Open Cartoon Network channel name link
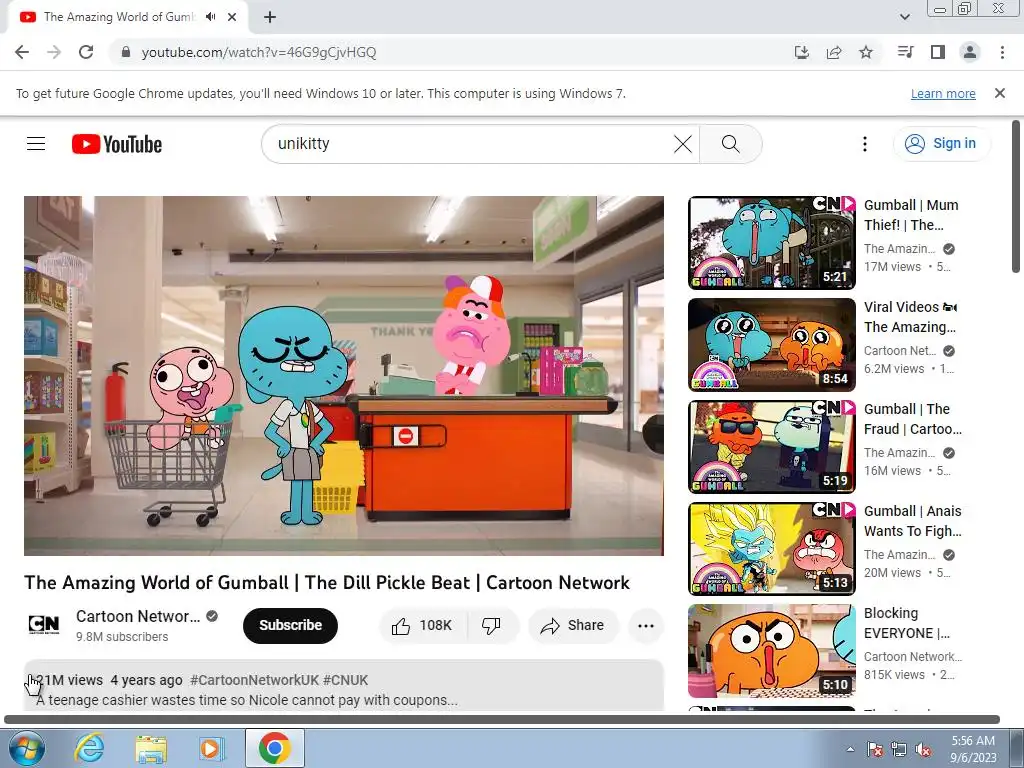 (x=138, y=616)
